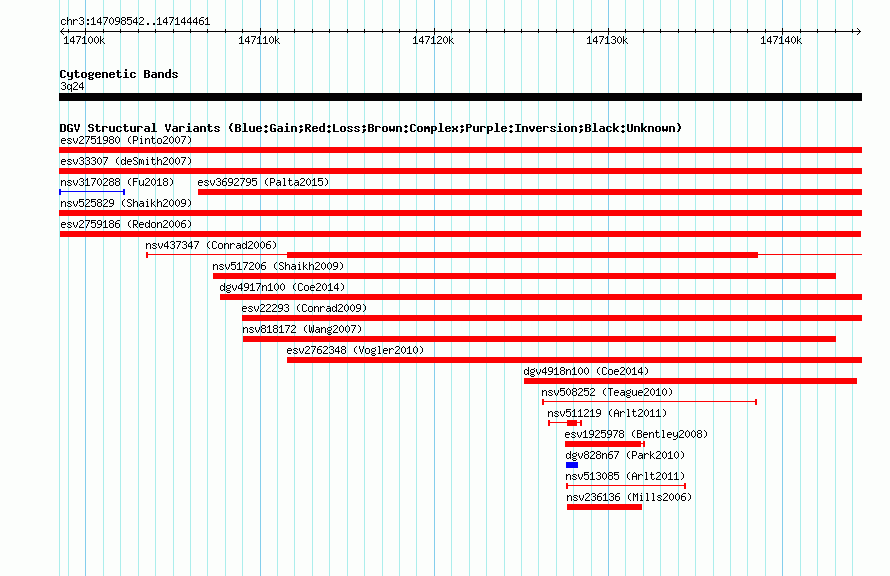This screenshot has width=890, height=576.
Task: Select the thin red nsv508252 line
Action: (x=649, y=402)
